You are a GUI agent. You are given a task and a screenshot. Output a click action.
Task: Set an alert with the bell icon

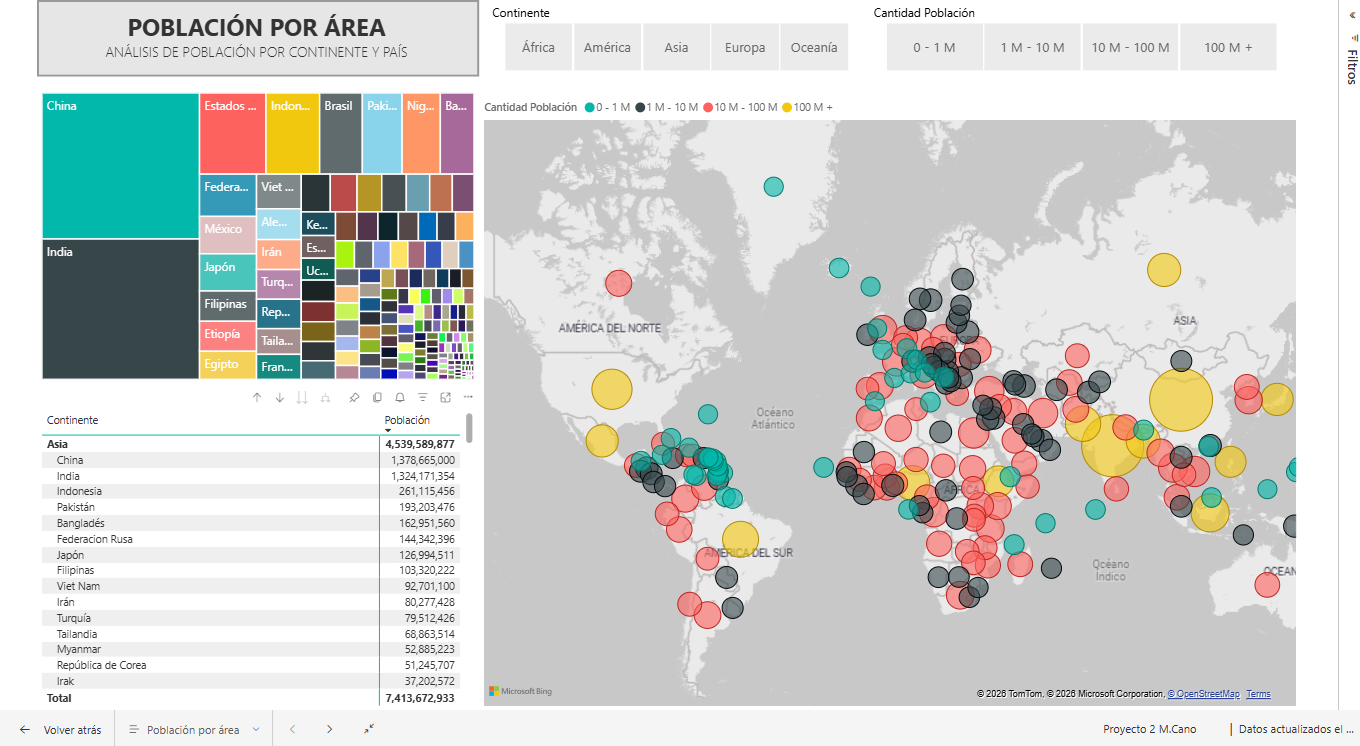pos(400,397)
